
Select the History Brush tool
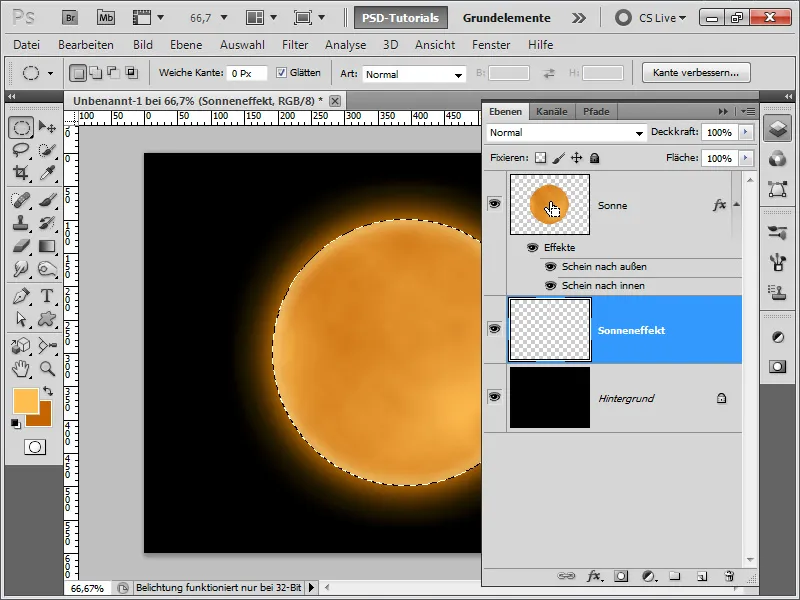(x=47, y=222)
